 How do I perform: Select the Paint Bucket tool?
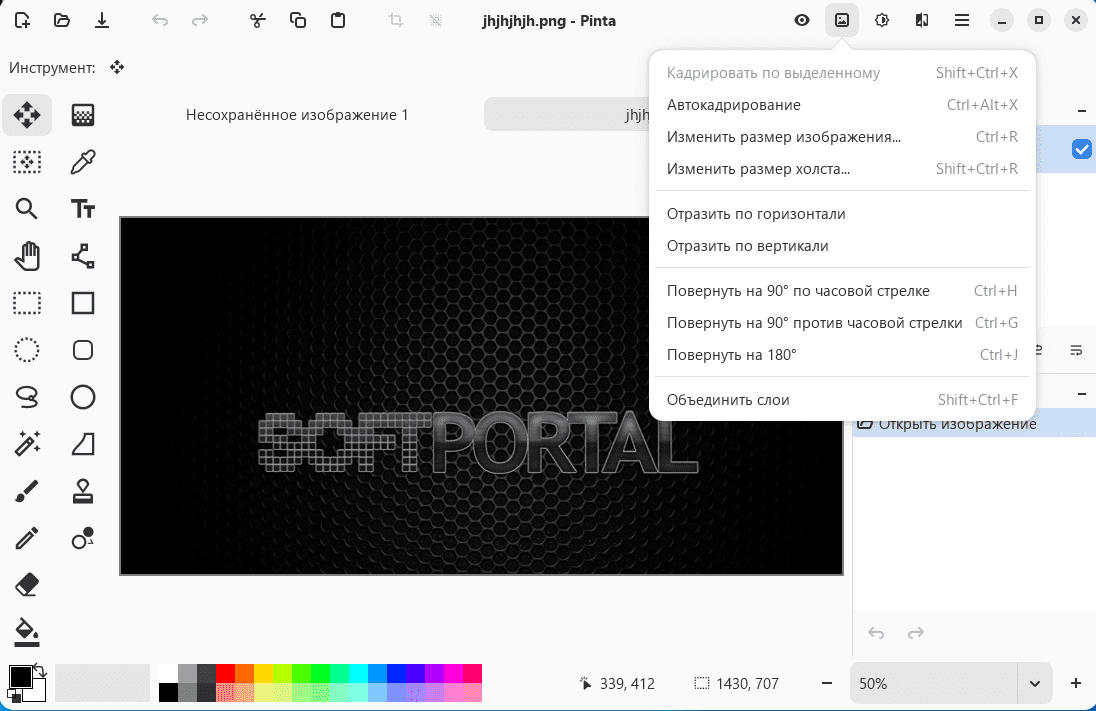point(27,632)
